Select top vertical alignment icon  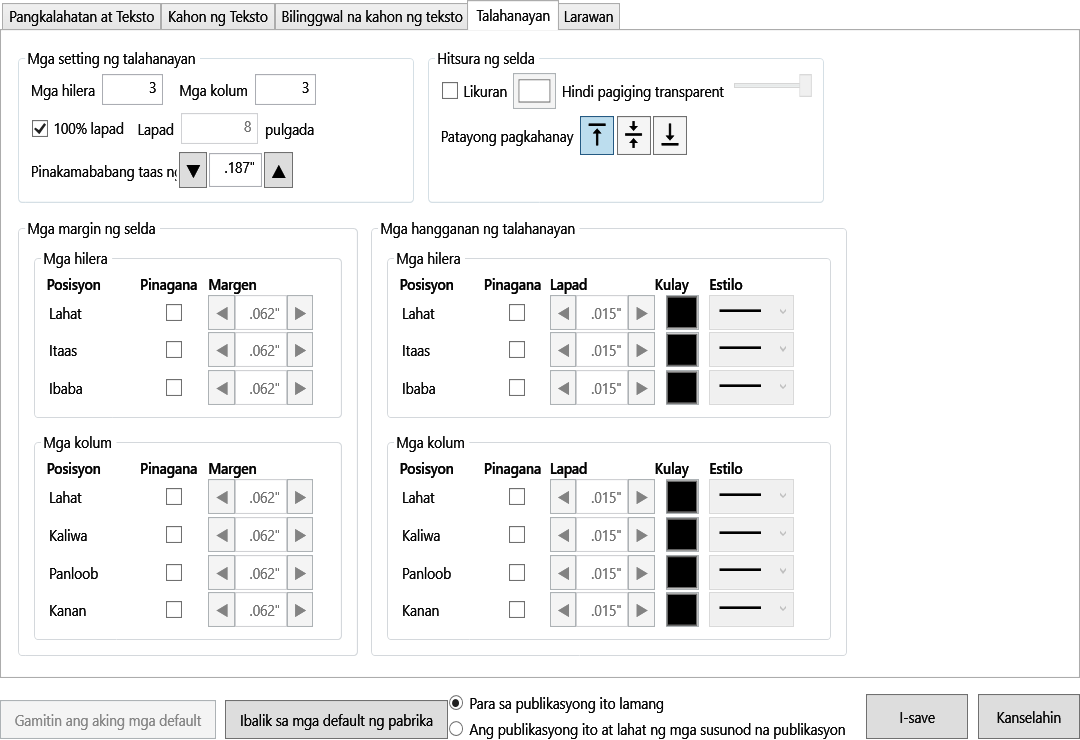(x=597, y=136)
